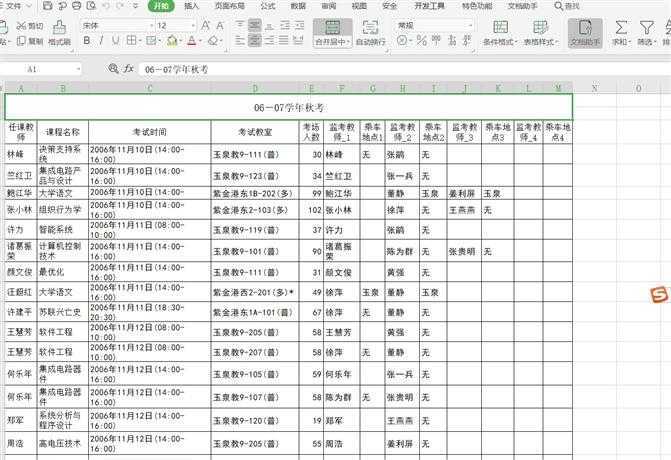Toggle Italic formatting (I)

[x=101, y=41]
